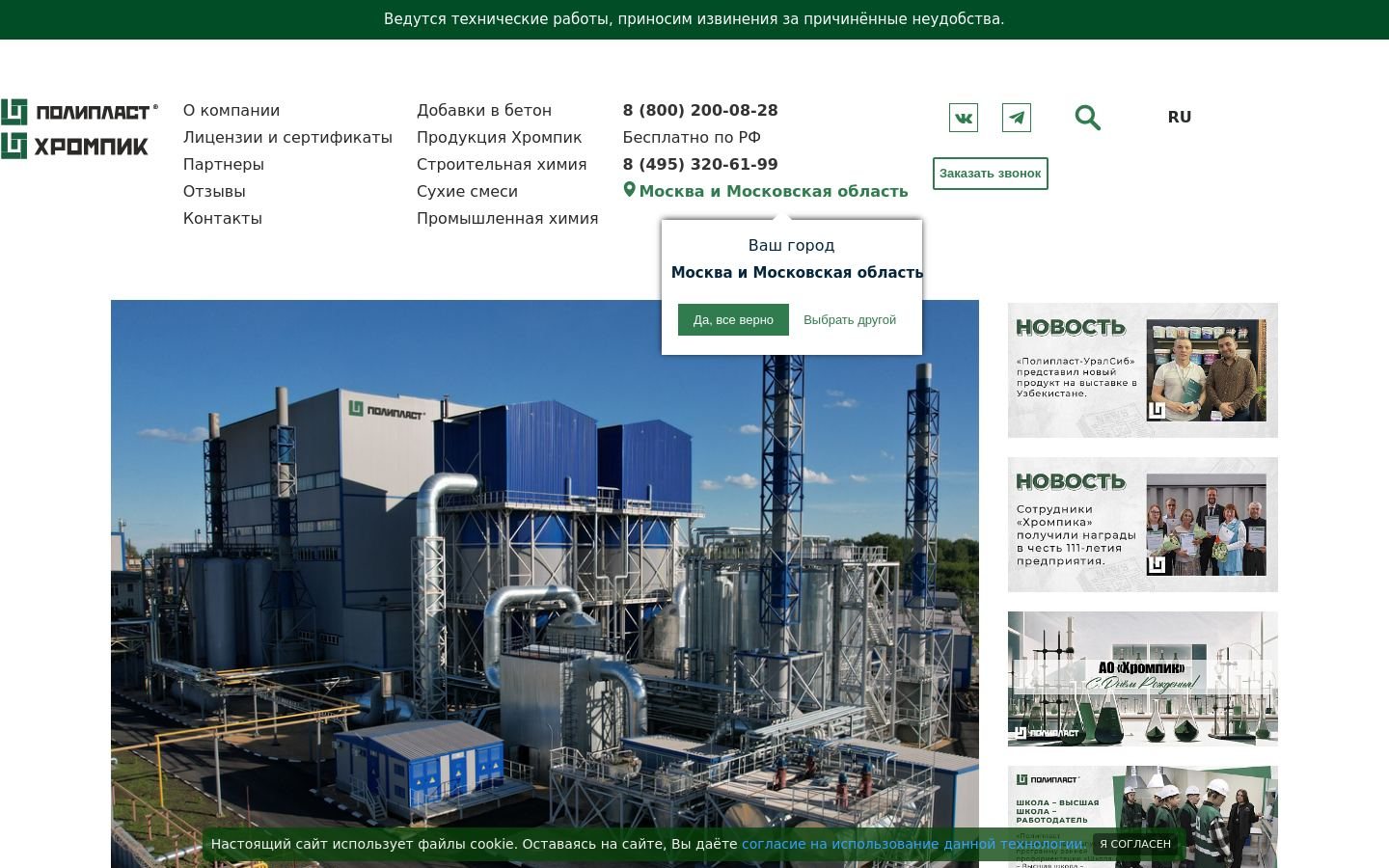Accept cookies with Я СОГЛАСЕН
The height and width of the screenshot is (868, 1389).
[1135, 844]
